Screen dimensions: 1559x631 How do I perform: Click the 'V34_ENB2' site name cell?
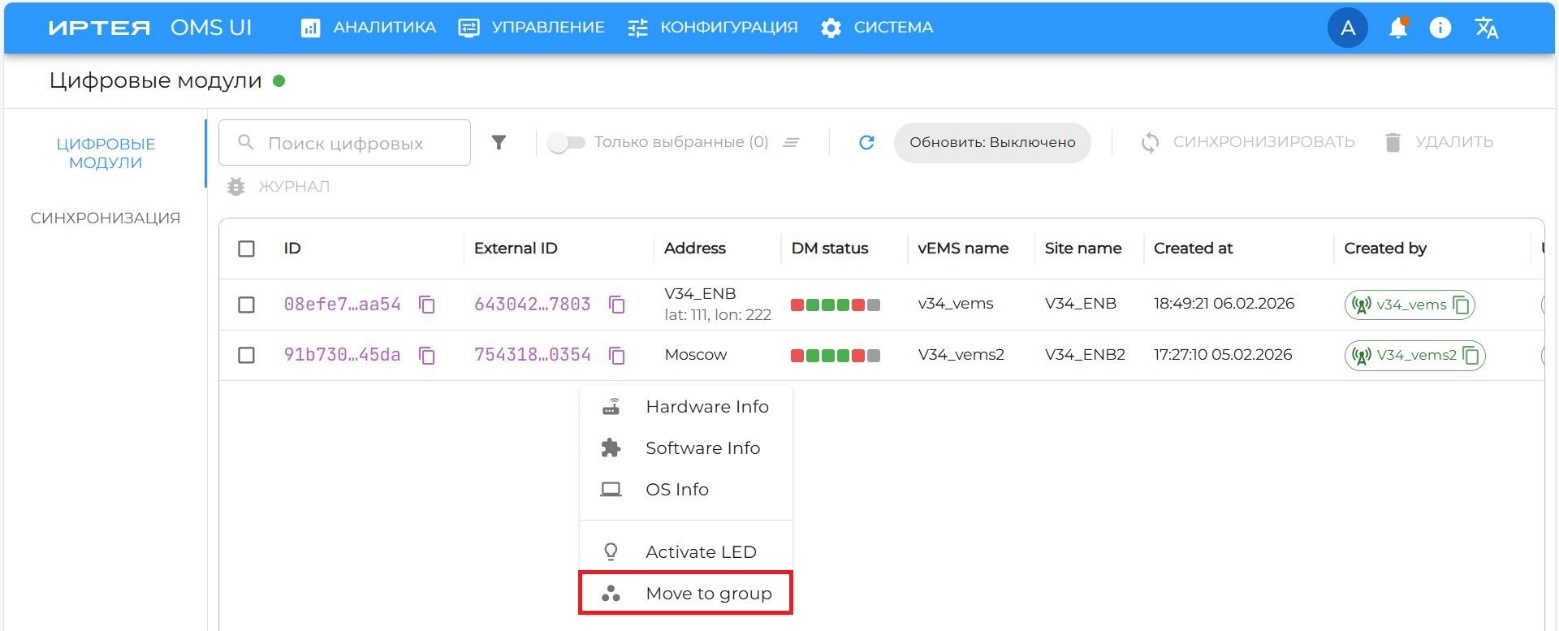click(x=1085, y=355)
